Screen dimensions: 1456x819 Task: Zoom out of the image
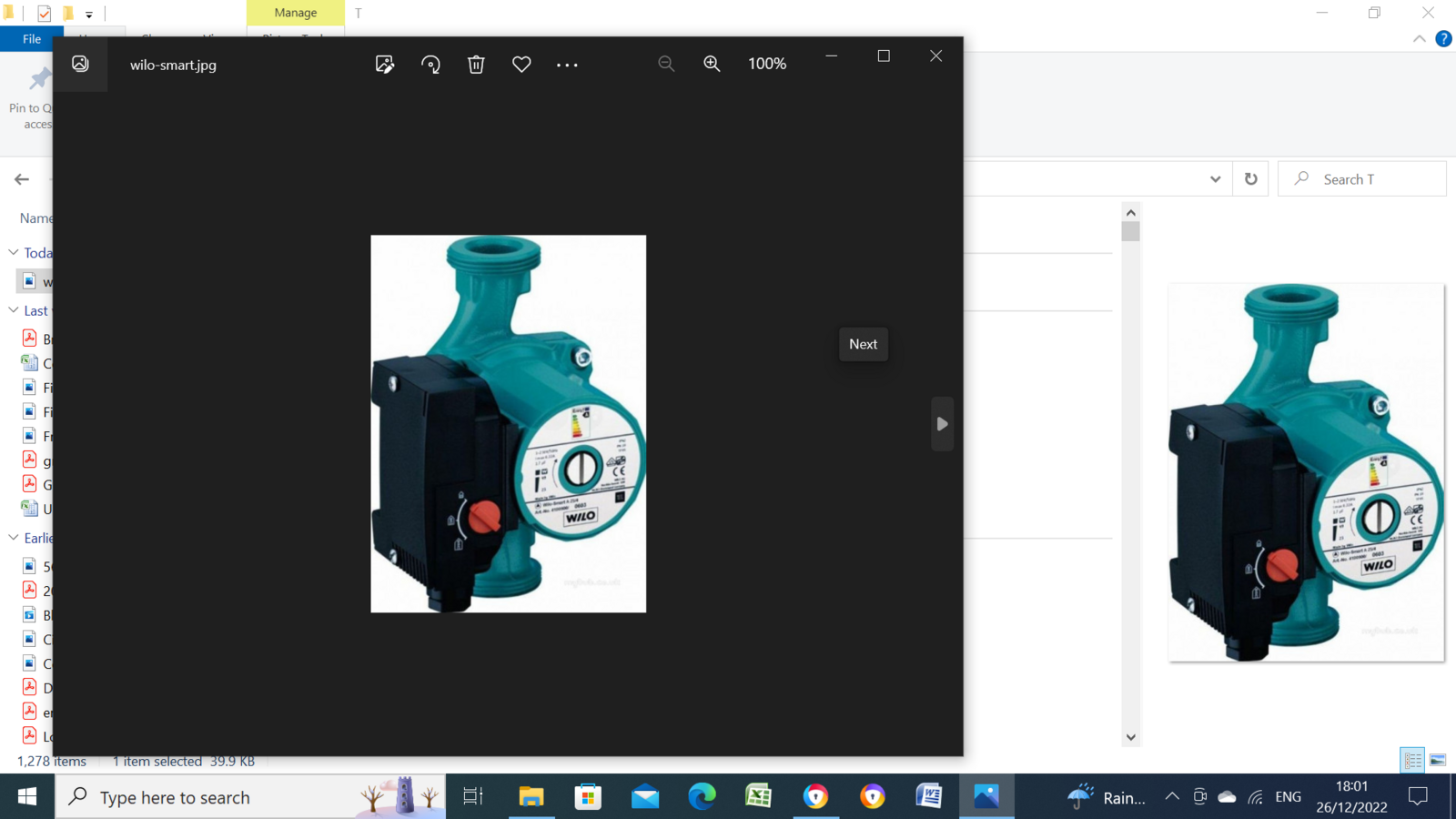666,64
